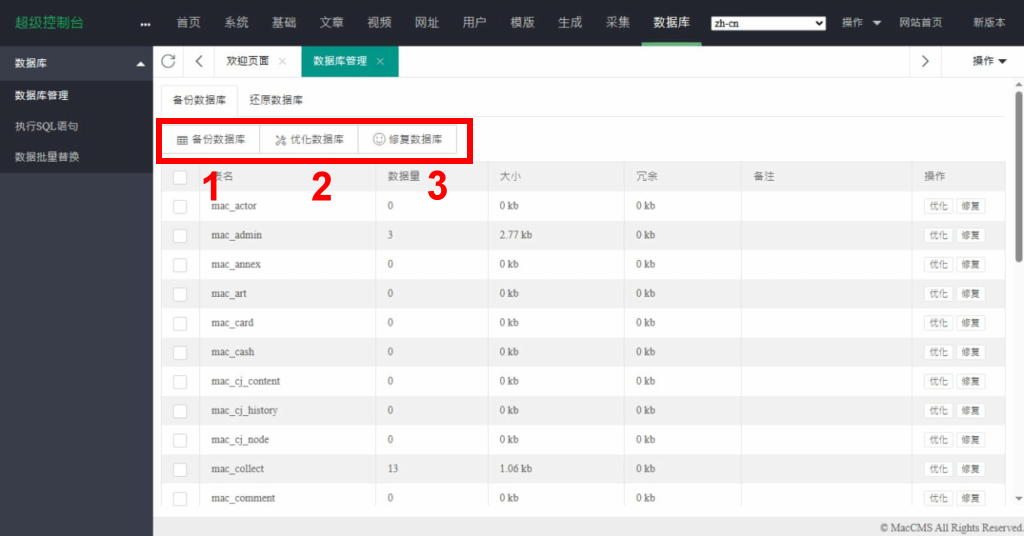
Task: Click 备份数据库 toolbar button
Action: 211,140
